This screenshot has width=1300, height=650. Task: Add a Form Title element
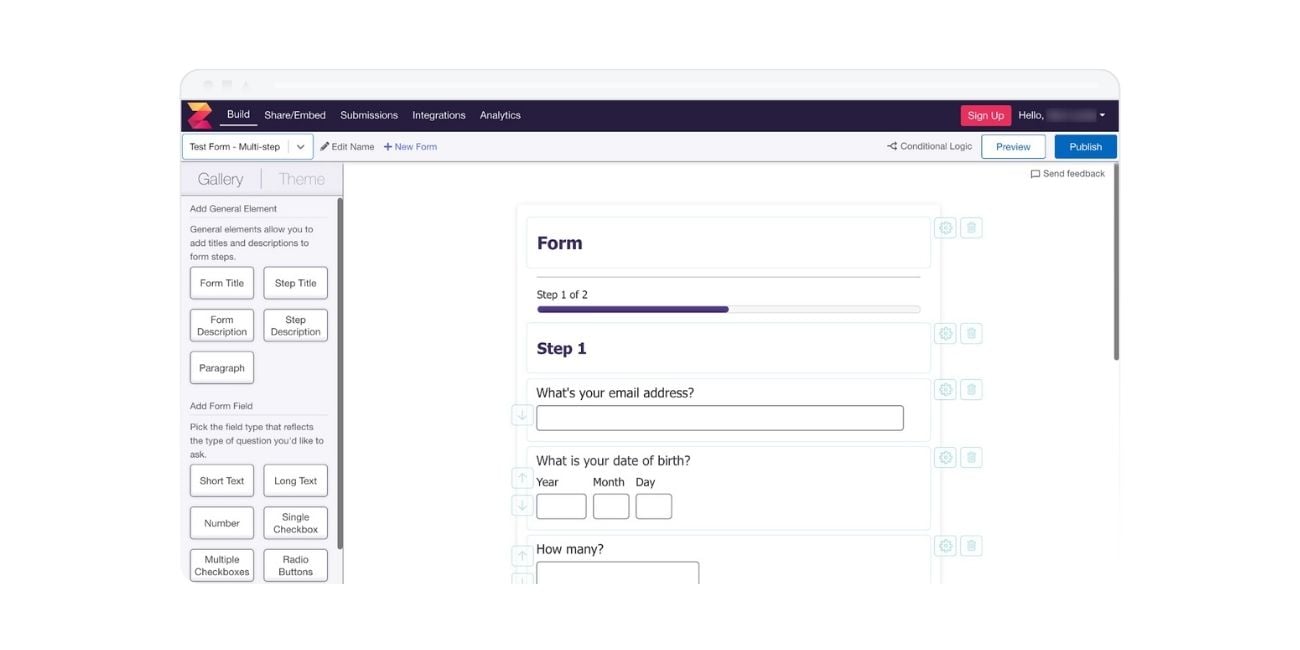tap(222, 283)
